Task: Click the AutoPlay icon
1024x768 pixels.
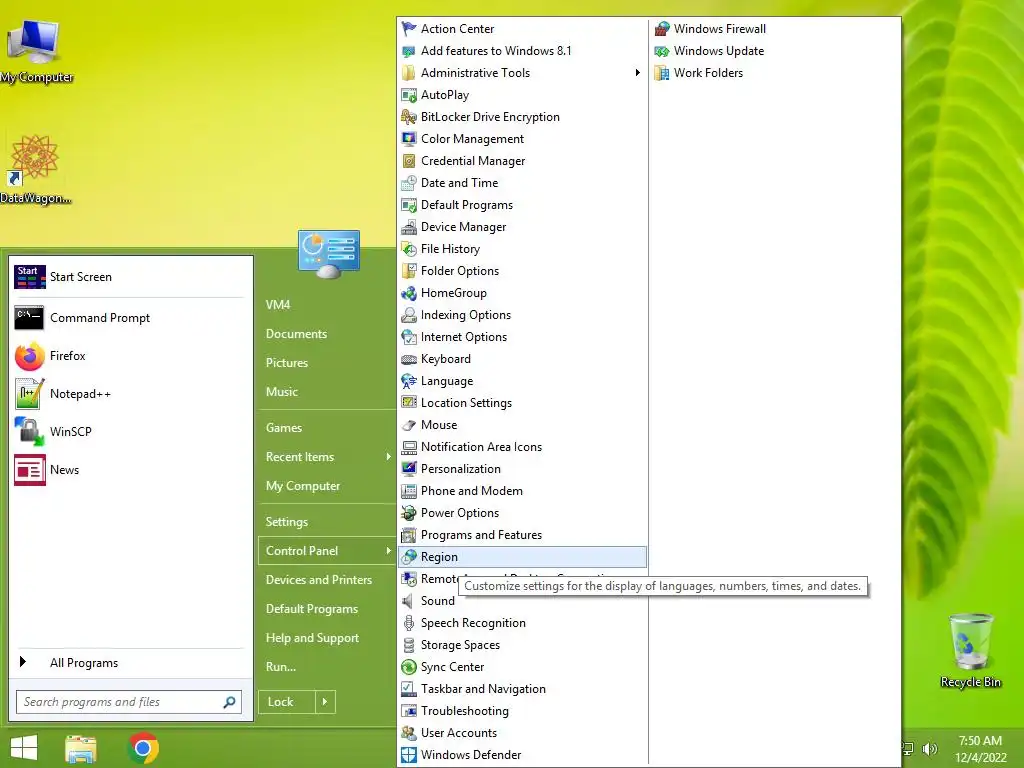Action: tap(409, 95)
